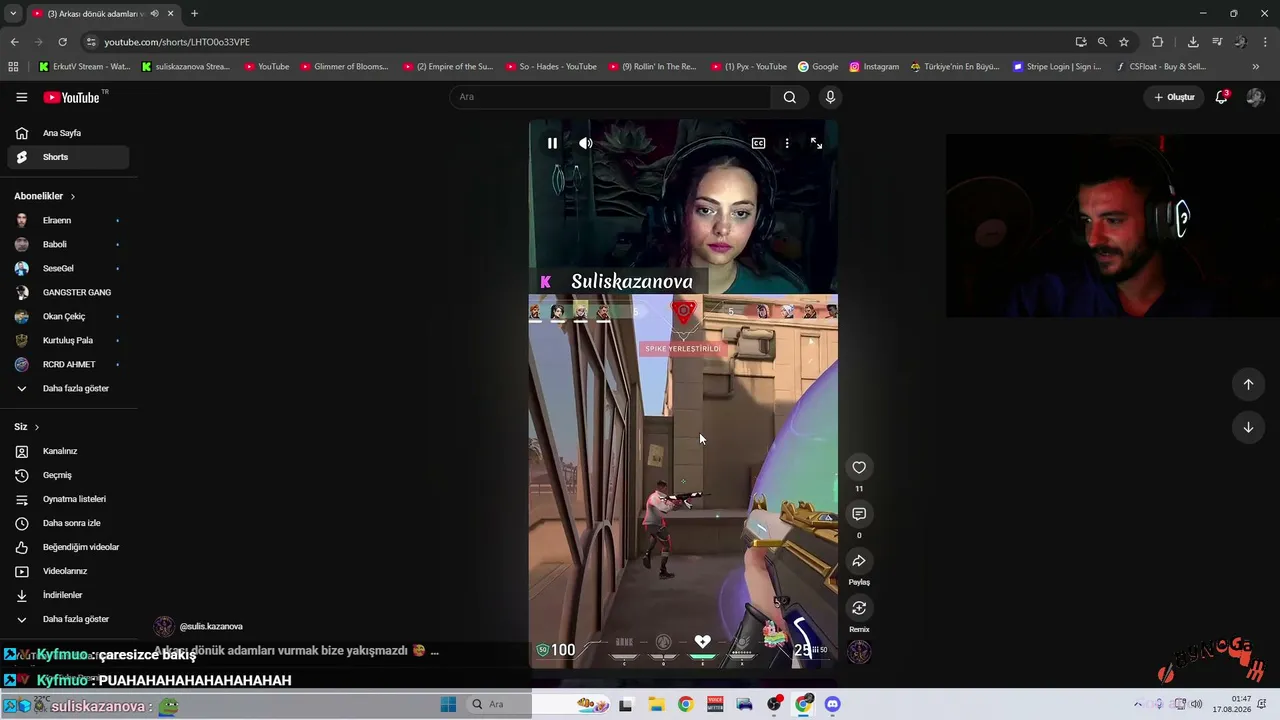The height and width of the screenshot is (720, 1280).
Task: Go to the YouTube home logo
Action: [x=71, y=97]
